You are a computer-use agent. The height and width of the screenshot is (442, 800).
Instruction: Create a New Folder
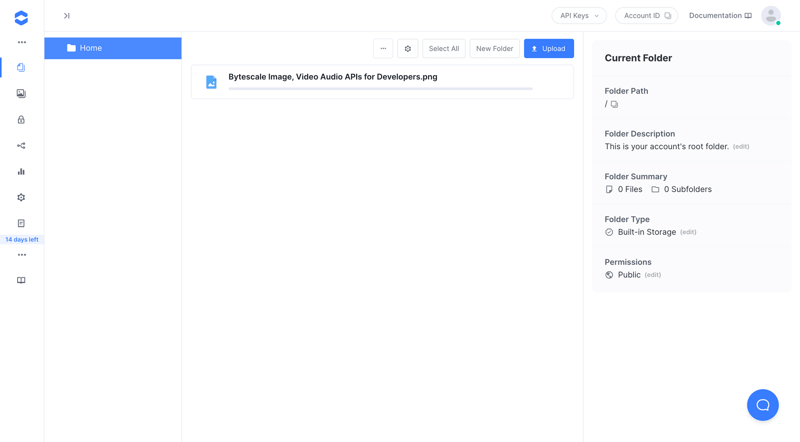click(x=494, y=48)
